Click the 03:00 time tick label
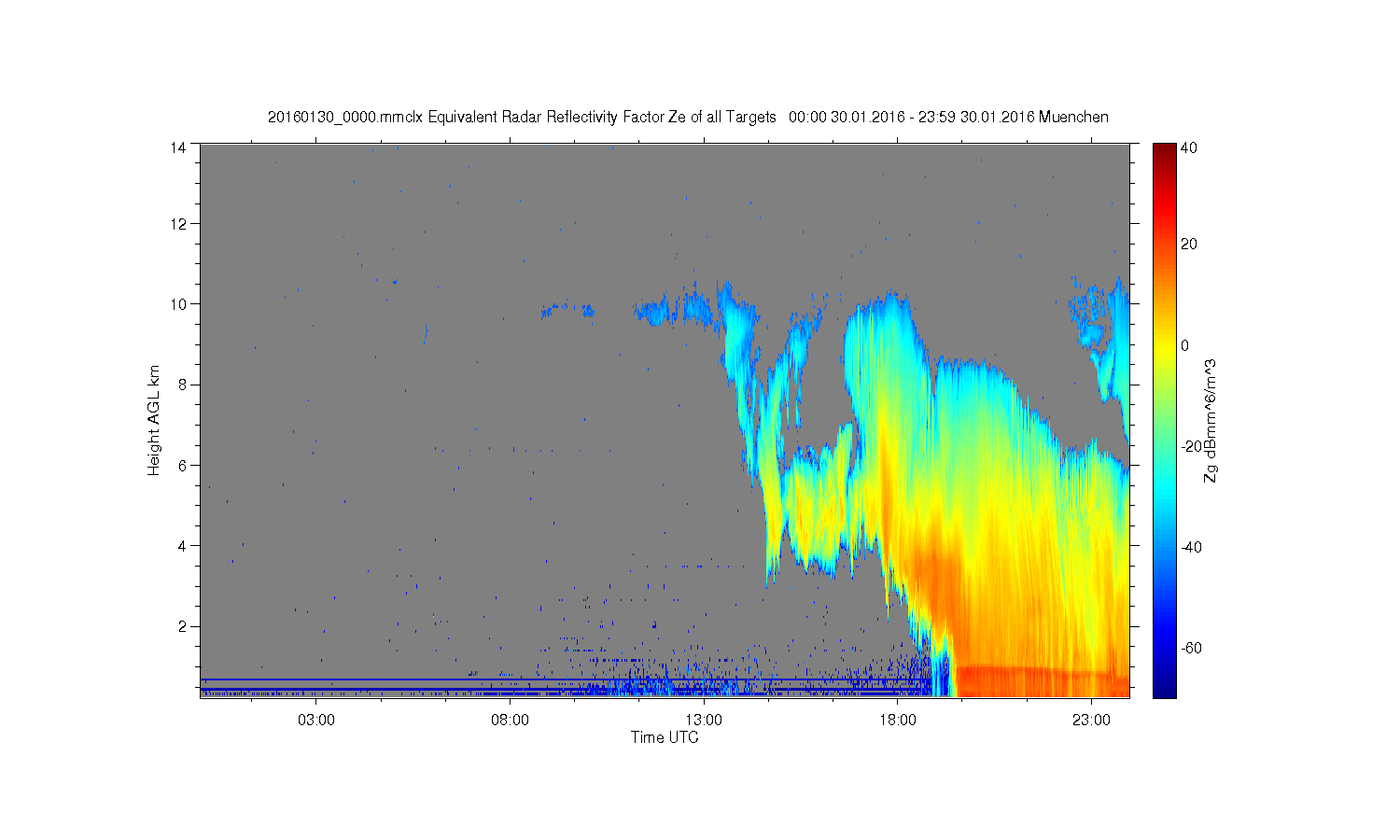This screenshot has height=840, width=1400. [316, 721]
